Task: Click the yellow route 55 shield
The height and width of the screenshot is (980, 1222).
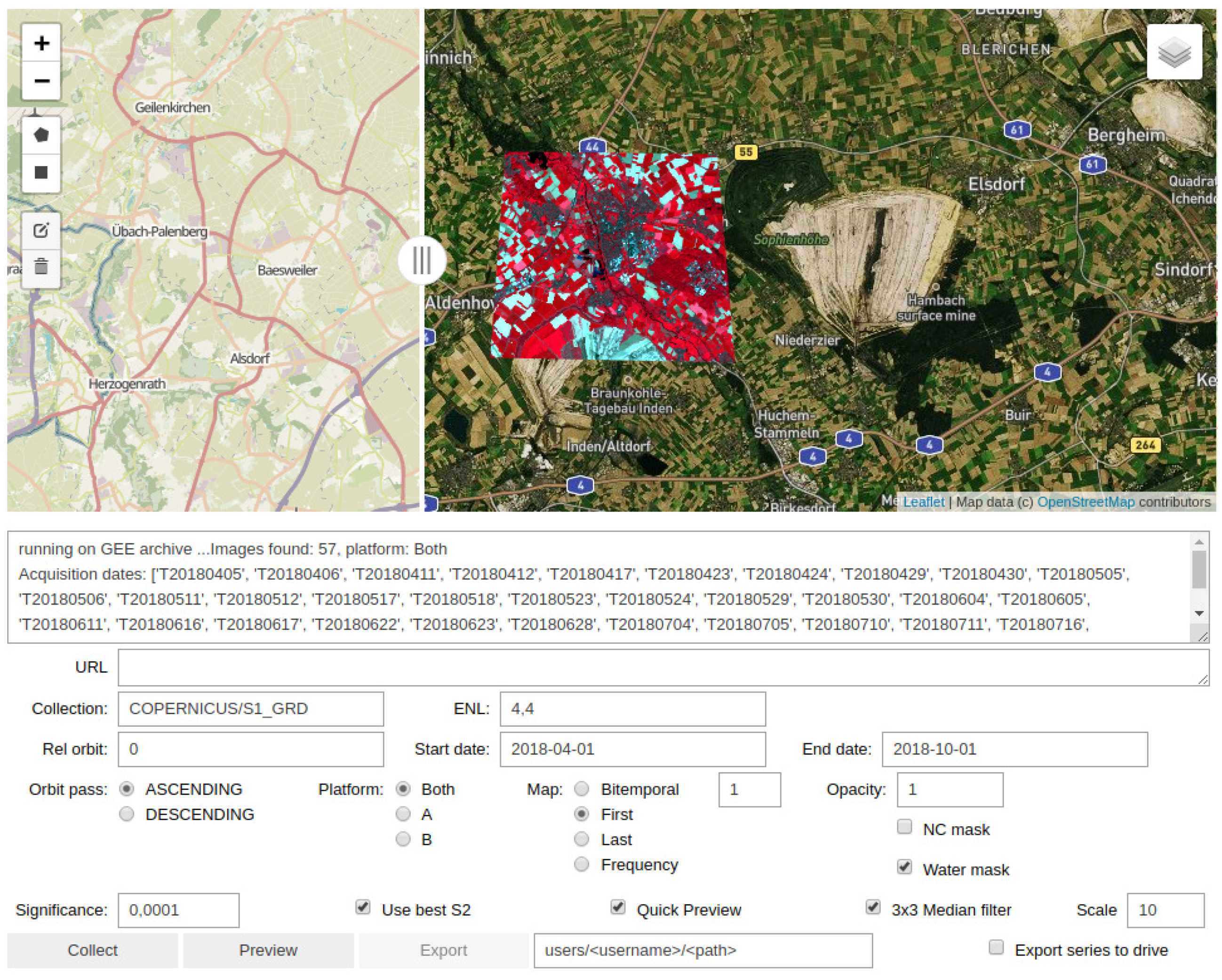Action: (x=745, y=152)
